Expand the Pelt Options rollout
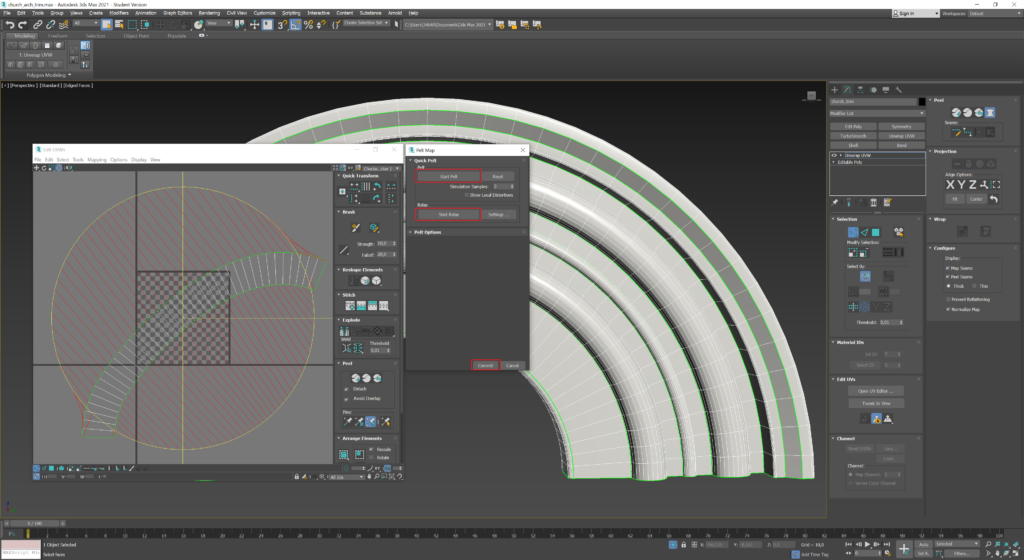Screen dimensions: 1024x560 pyautogui.click(x=427, y=232)
